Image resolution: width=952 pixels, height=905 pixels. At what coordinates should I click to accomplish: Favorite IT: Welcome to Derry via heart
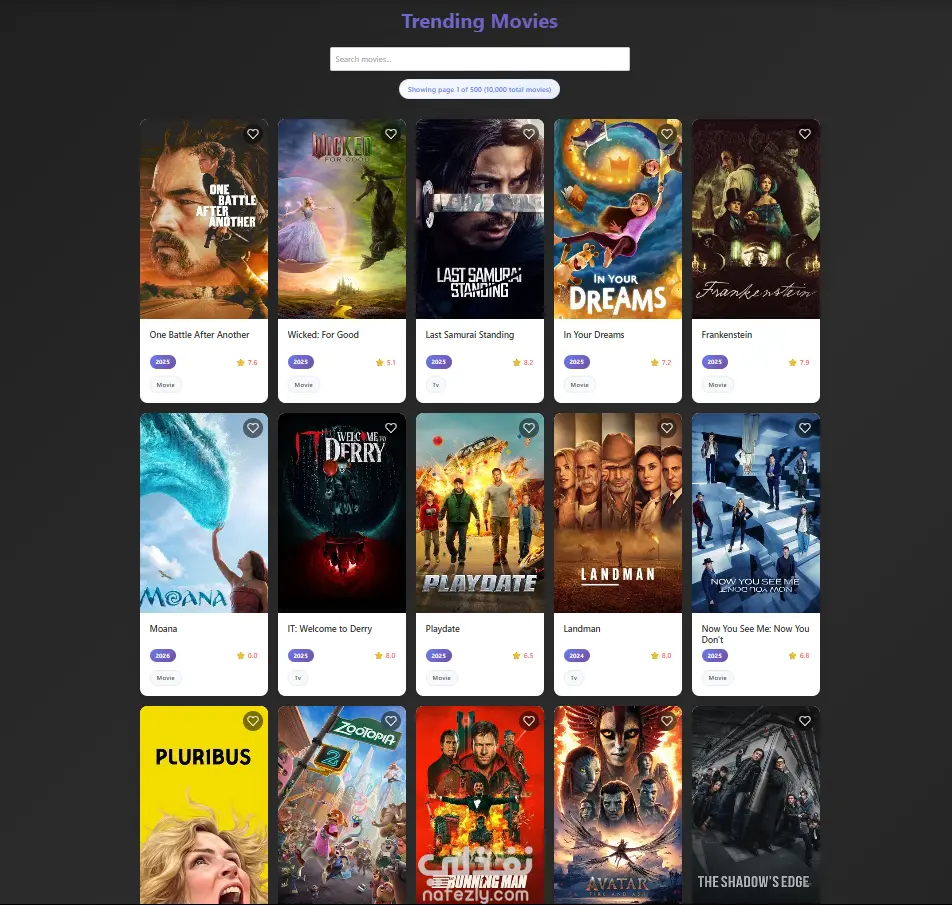click(x=391, y=428)
